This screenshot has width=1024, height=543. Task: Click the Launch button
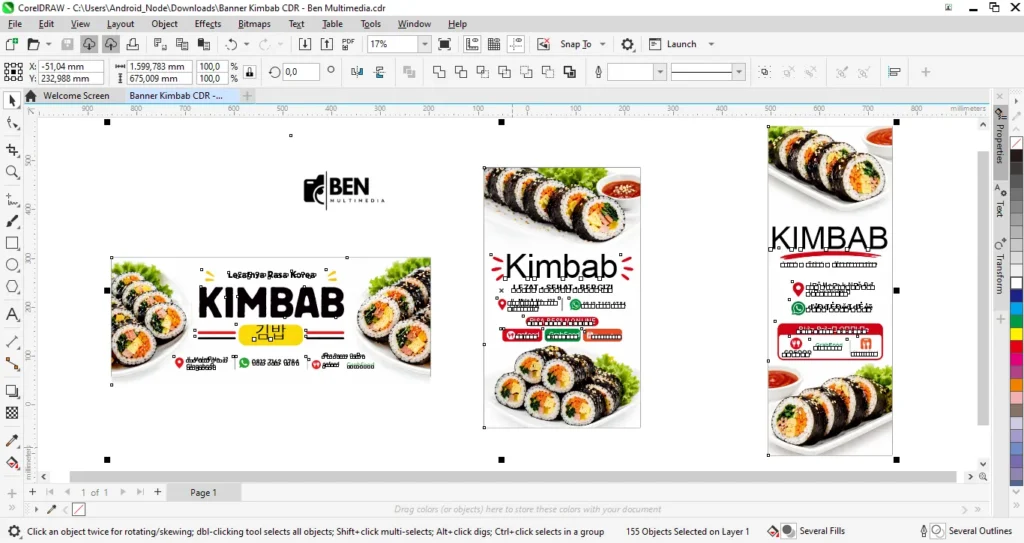click(673, 44)
